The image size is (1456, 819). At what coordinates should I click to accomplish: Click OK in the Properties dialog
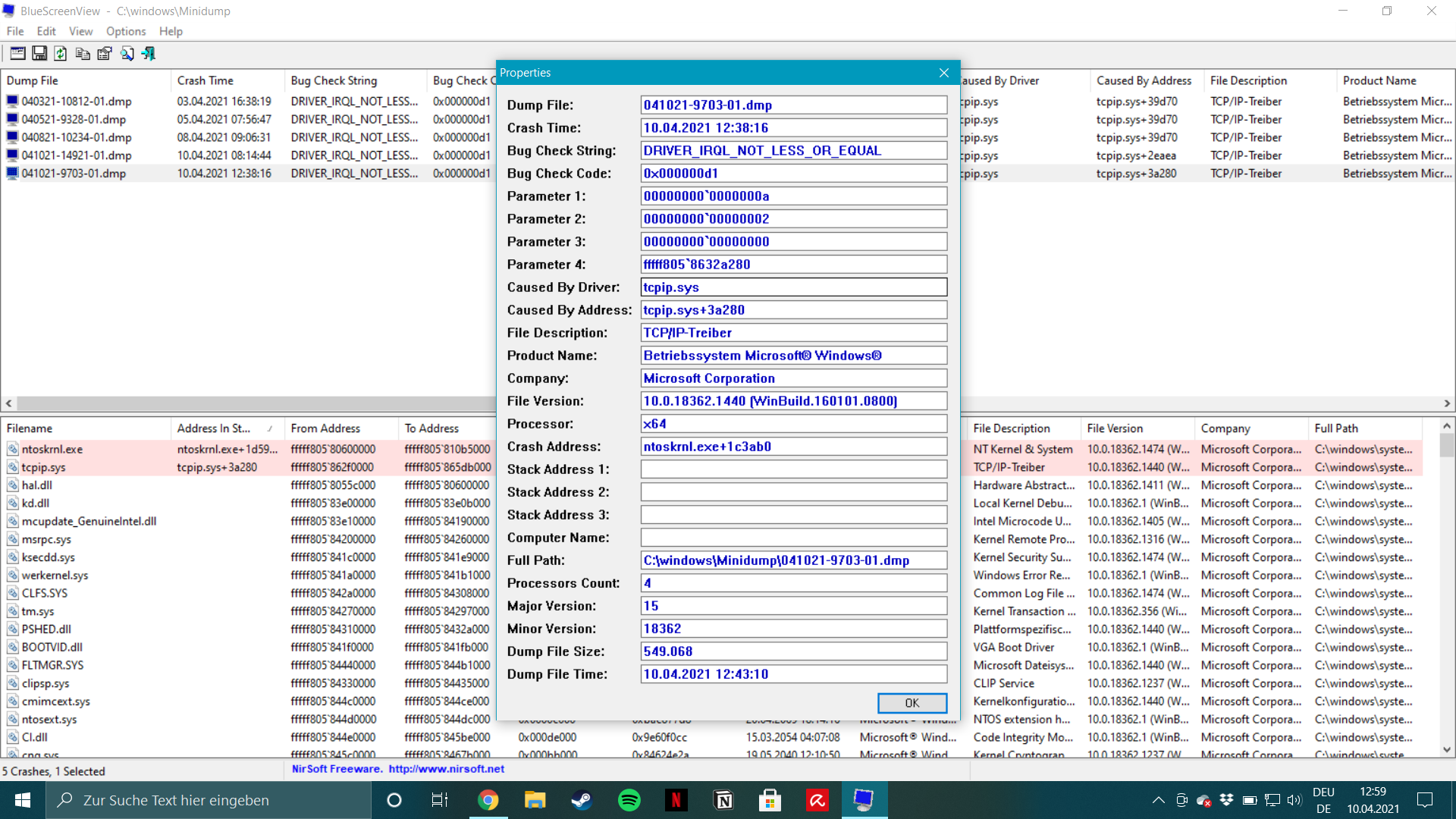click(912, 703)
